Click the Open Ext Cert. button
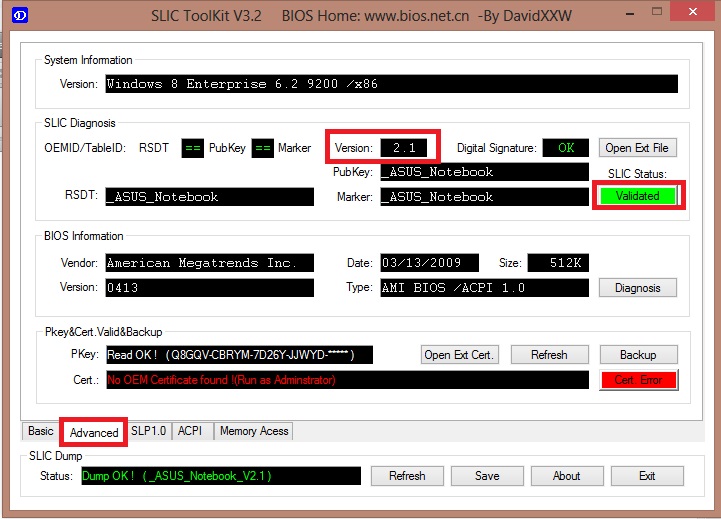Screen dimensions: 721x519 tap(459, 355)
